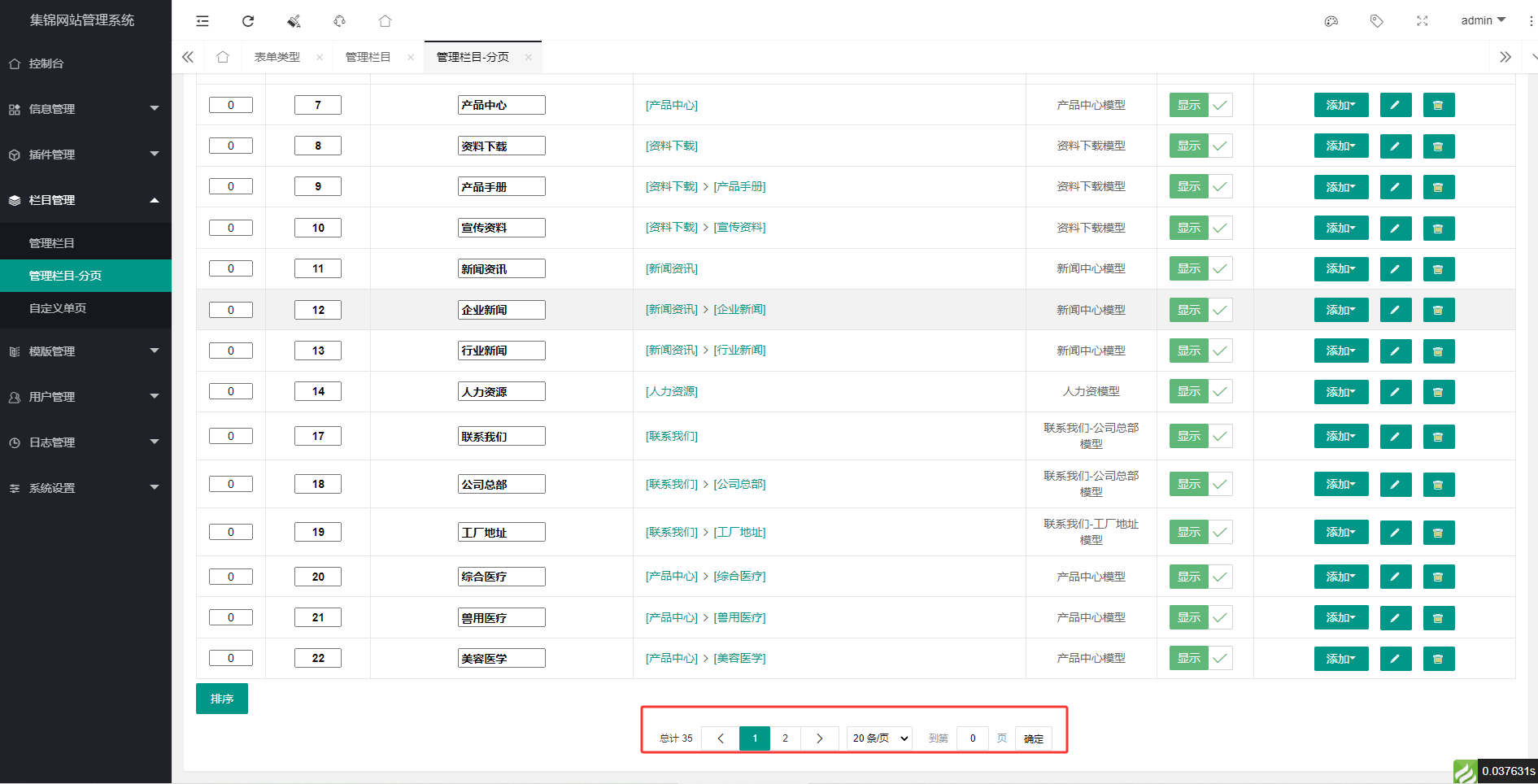Click the home icon in top toolbar
Screen dimensions: 1538x784
coord(386,21)
